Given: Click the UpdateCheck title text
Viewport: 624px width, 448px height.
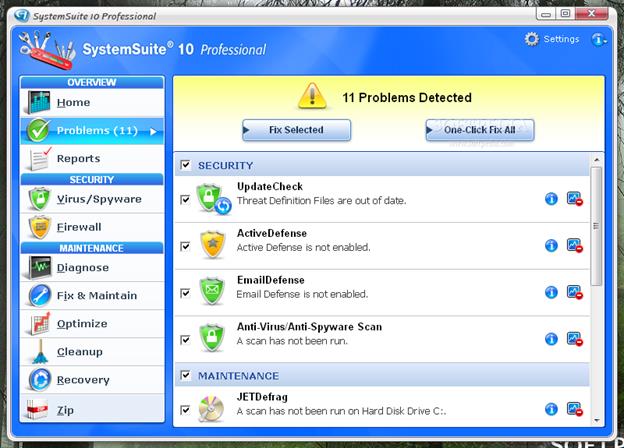Looking at the screenshot, I should coord(270,186).
